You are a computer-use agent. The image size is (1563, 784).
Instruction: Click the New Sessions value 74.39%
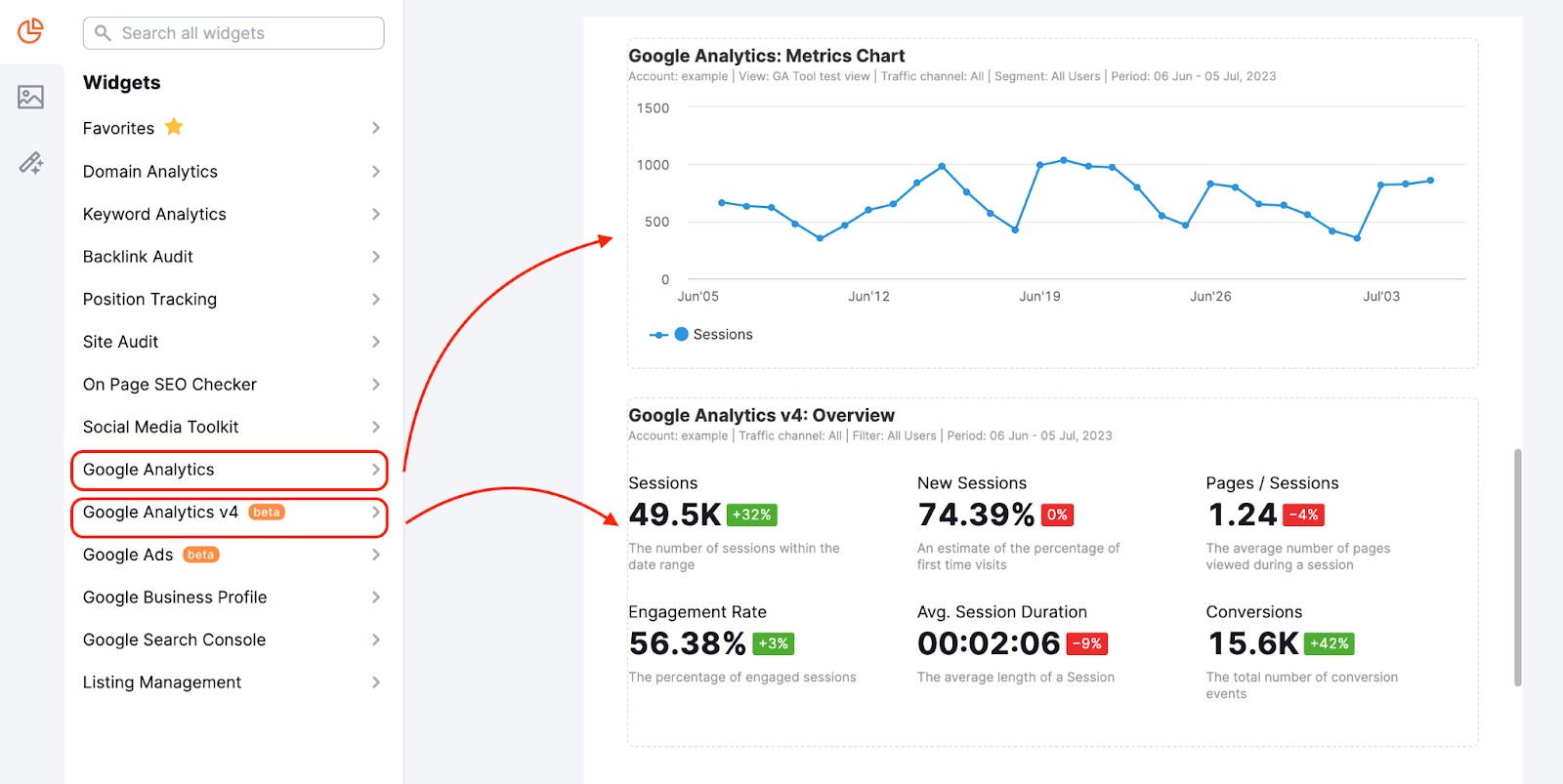[x=976, y=515]
